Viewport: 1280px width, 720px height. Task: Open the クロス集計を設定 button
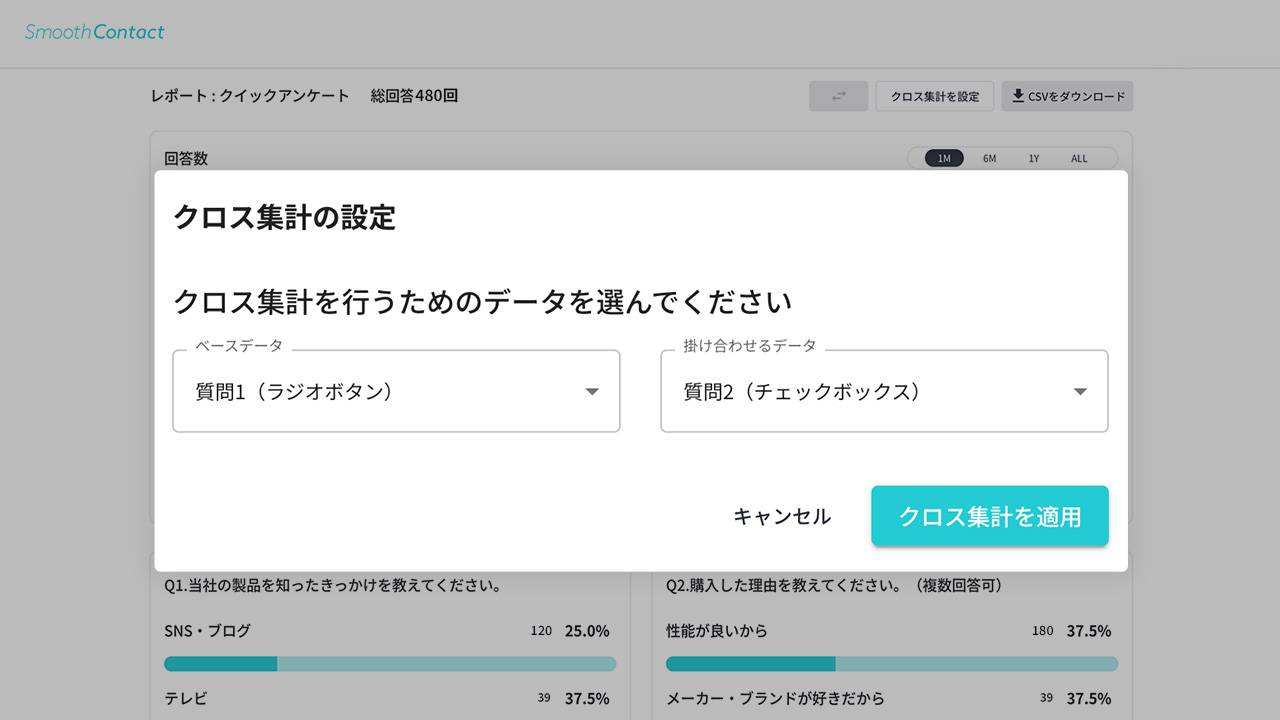coord(935,96)
